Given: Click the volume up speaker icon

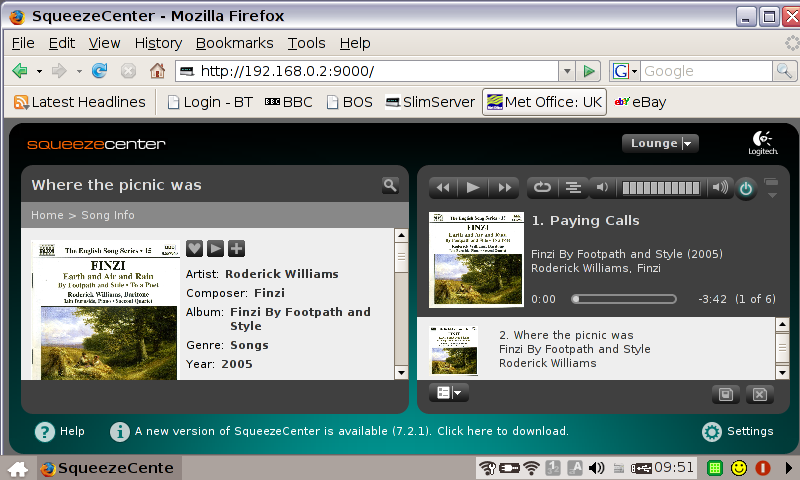Looking at the screenshot, I should tap(719, 187).
